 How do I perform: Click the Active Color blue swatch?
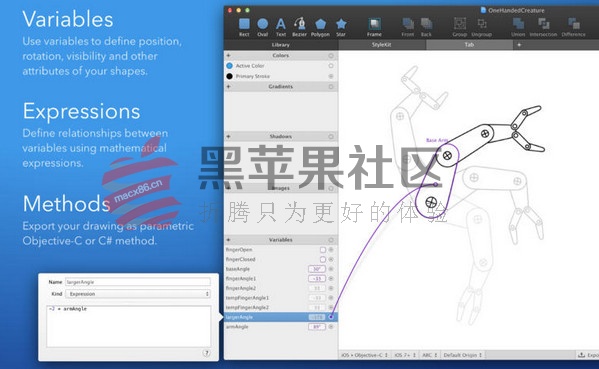(x=230, y=66)
